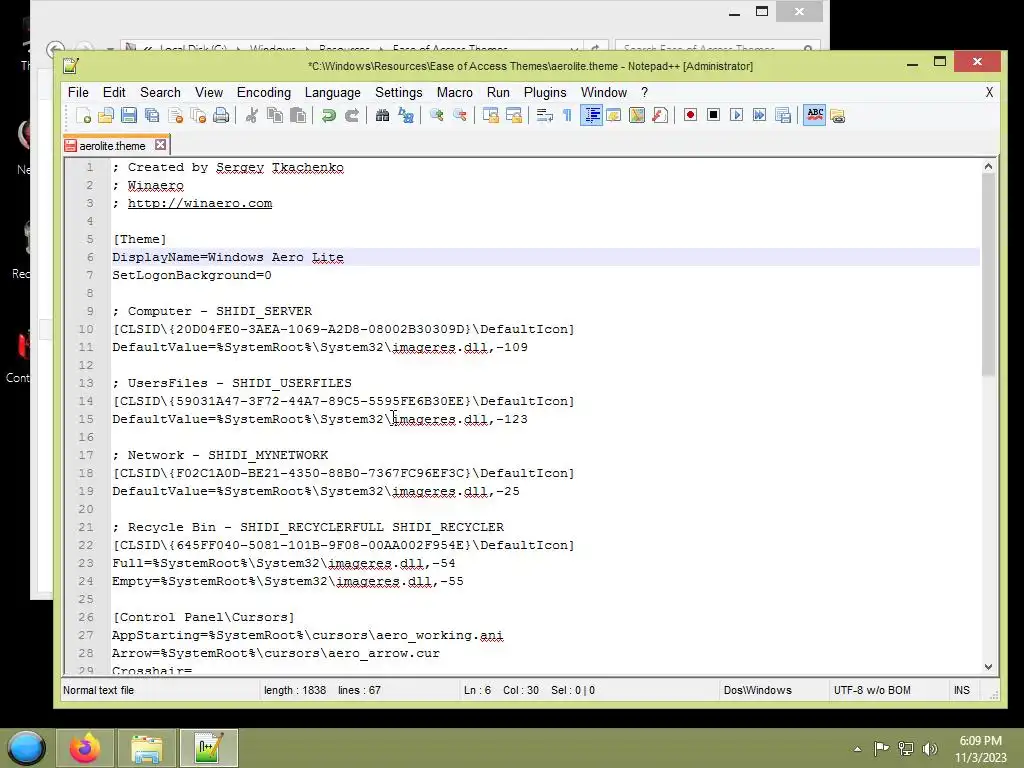1024x768 pixels.
Task: Toggle the Indent Guide toolbar button
Action: pos(591,116)
